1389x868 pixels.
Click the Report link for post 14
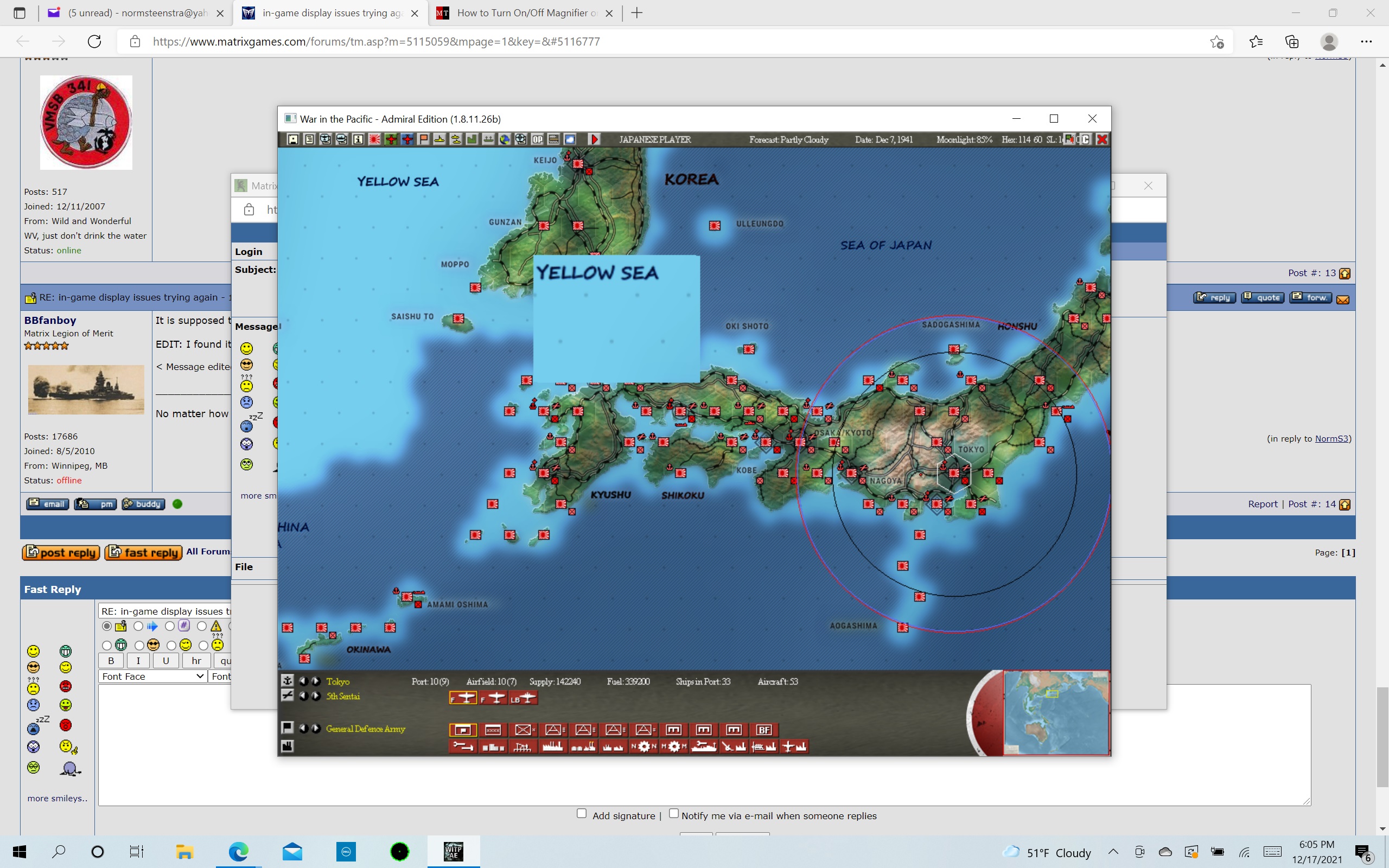(x=1263, y=504)
